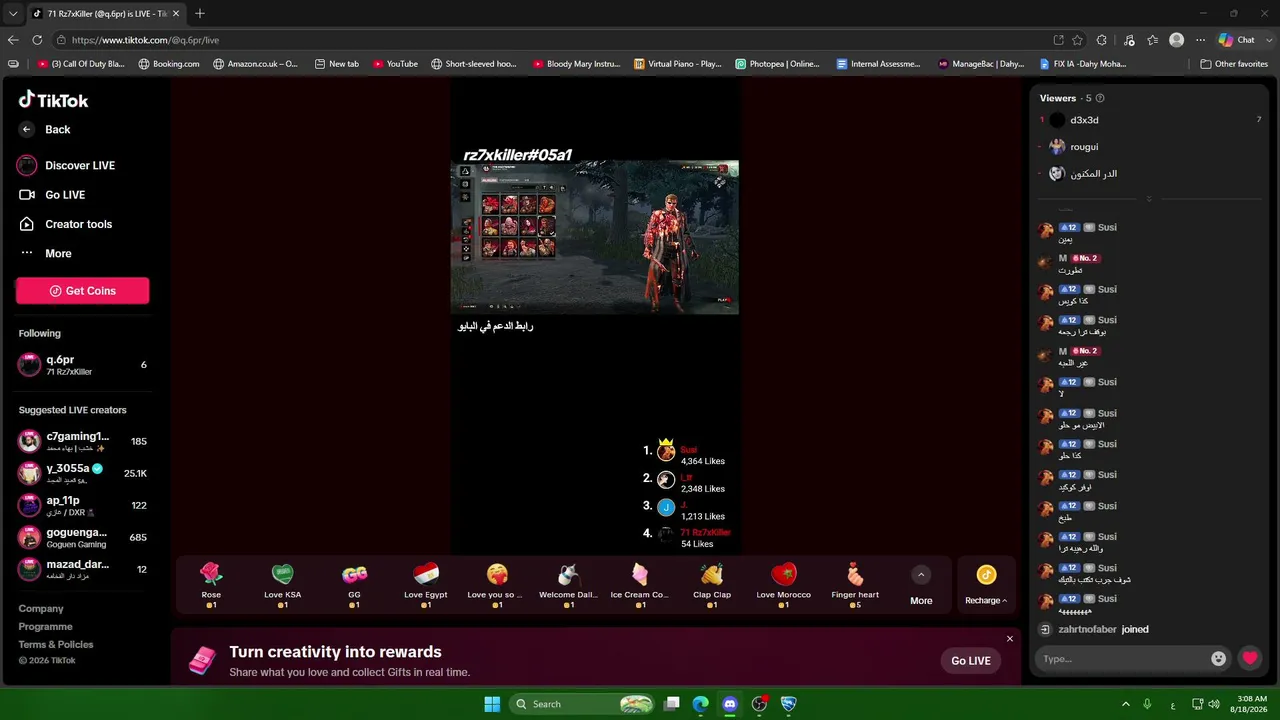Click the taskbar Search box

[583, 704]
